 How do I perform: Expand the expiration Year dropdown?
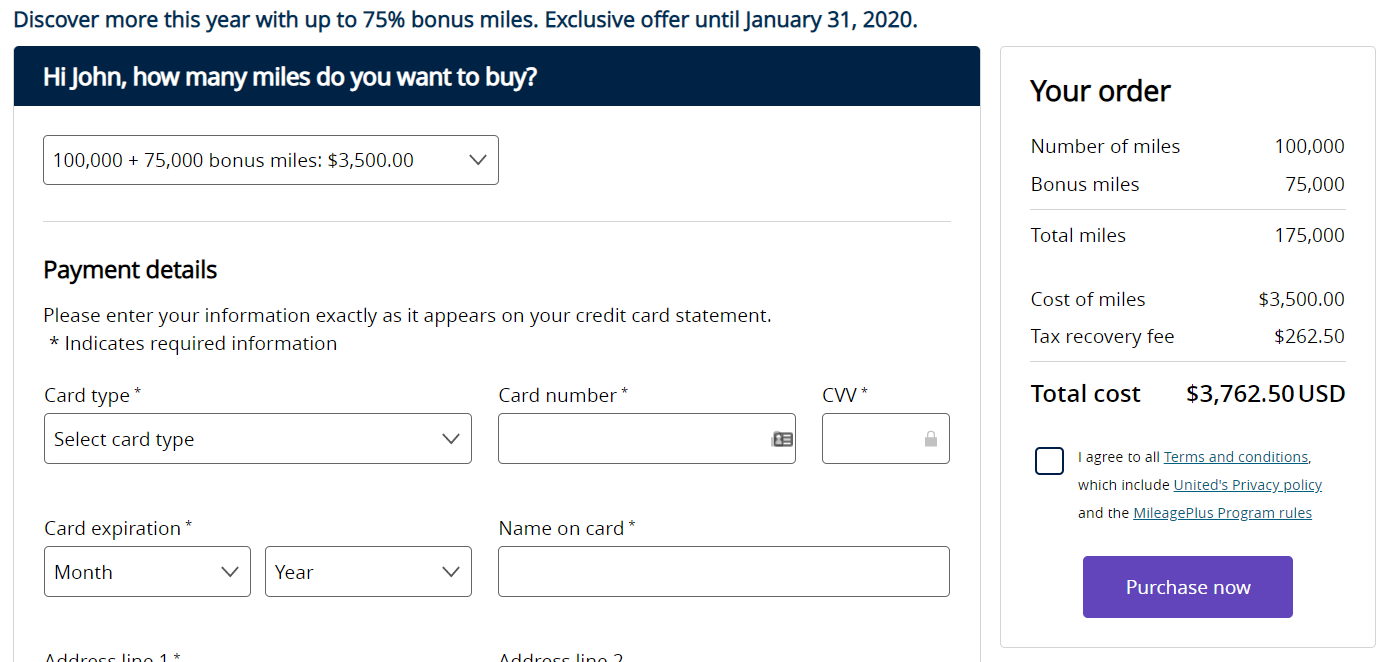tap(368, 572)
